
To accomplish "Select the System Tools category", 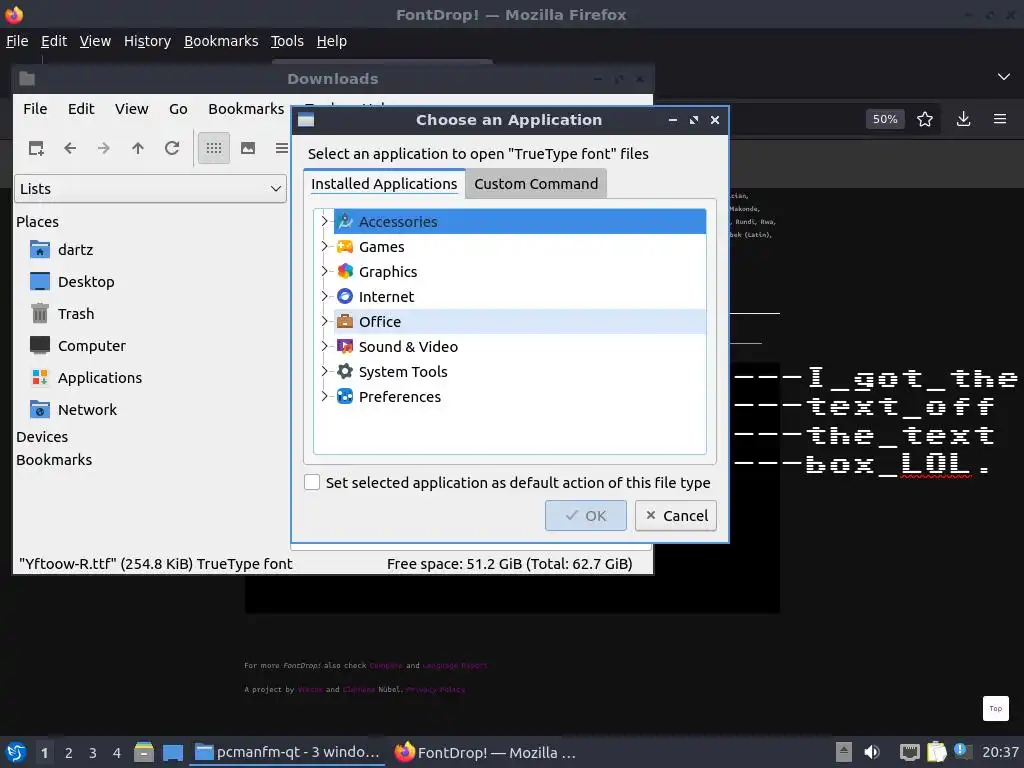I will pos(520,372).
